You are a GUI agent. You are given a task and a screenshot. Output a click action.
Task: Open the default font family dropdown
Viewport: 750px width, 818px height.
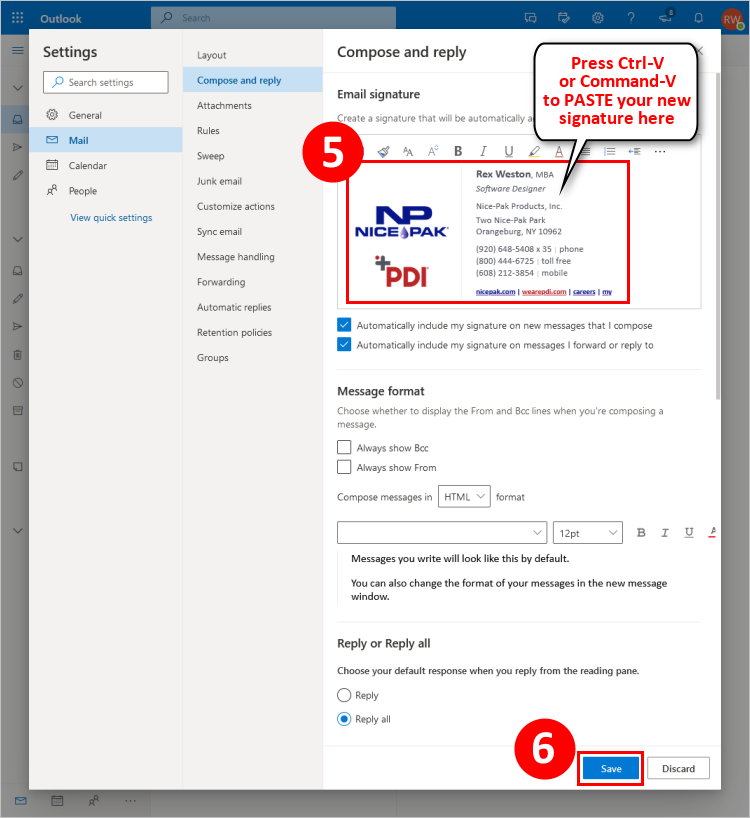pos(442,533)
